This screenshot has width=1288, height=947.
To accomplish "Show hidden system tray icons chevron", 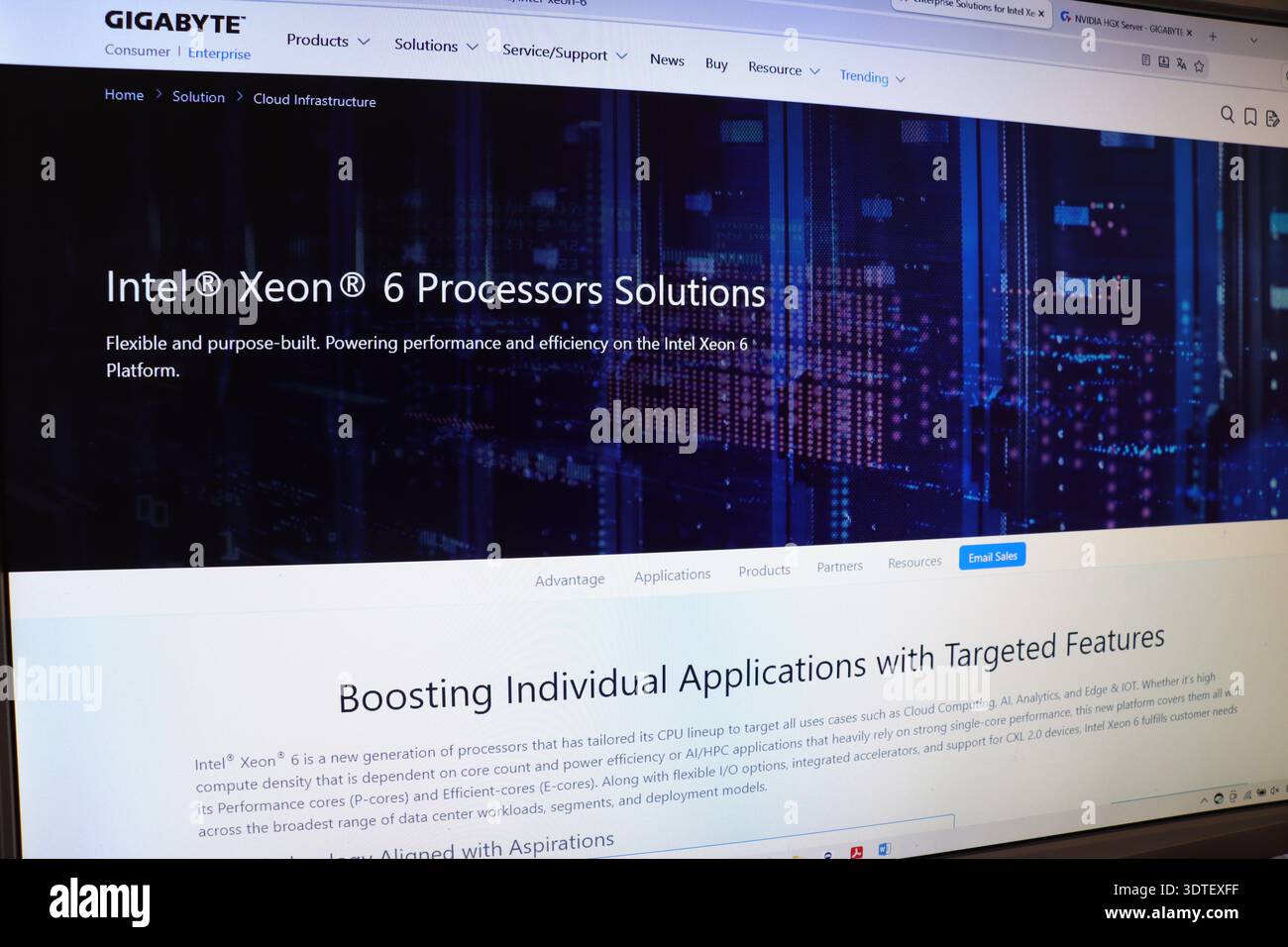I will click(x=1204, y=799).
